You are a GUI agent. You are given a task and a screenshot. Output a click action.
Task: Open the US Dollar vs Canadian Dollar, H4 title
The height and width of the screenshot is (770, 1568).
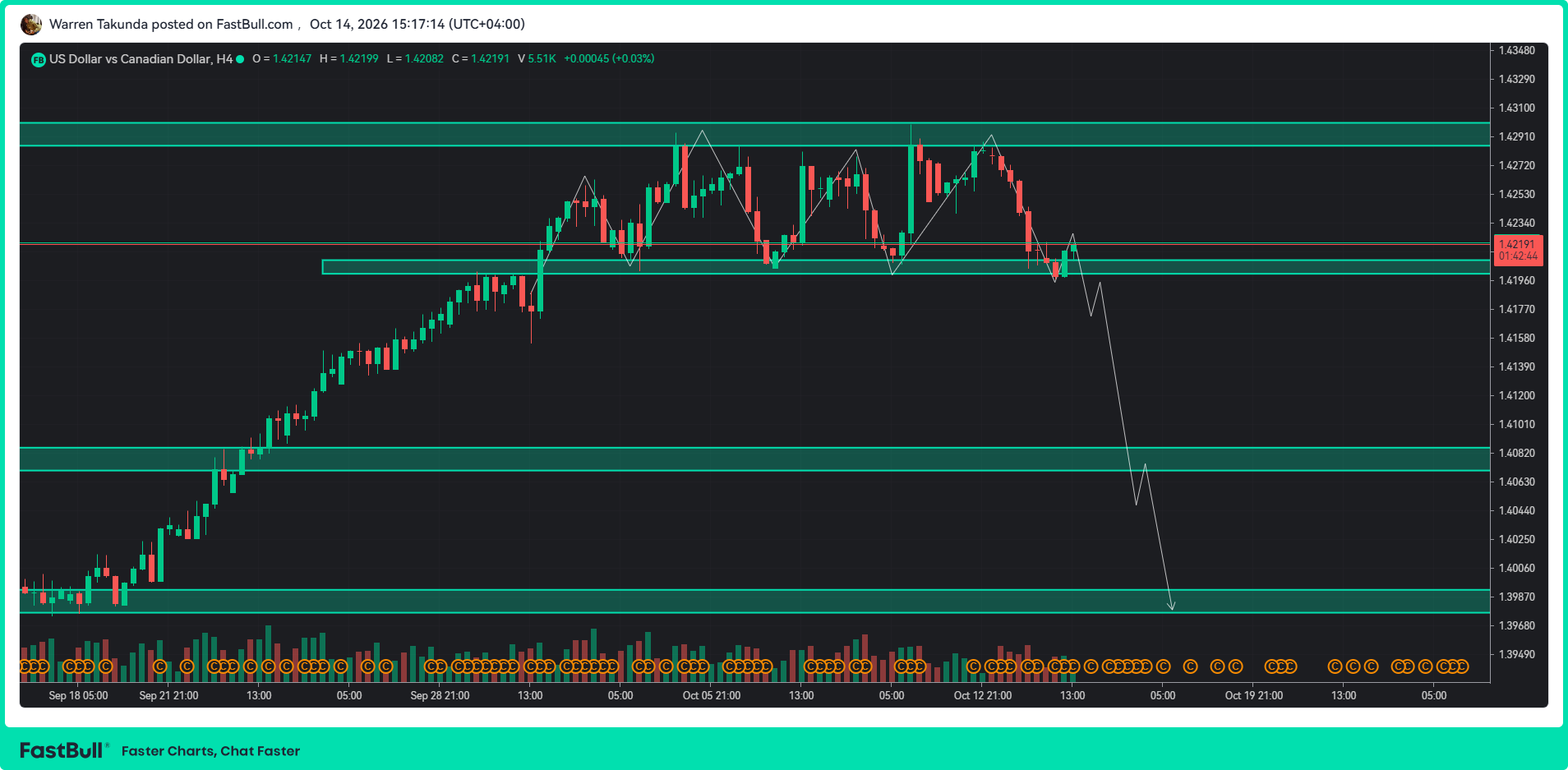coord(141,59)
